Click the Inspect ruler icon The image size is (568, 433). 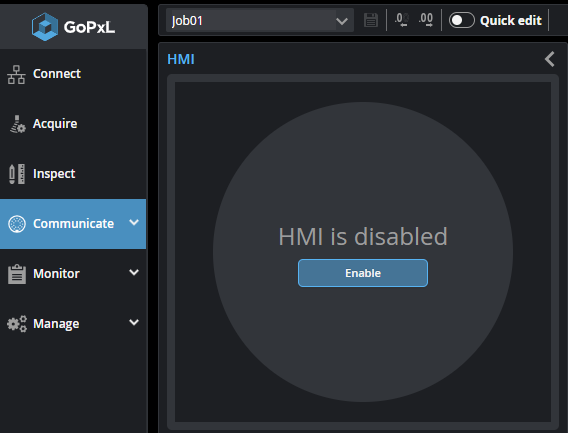tap(17, 174)
